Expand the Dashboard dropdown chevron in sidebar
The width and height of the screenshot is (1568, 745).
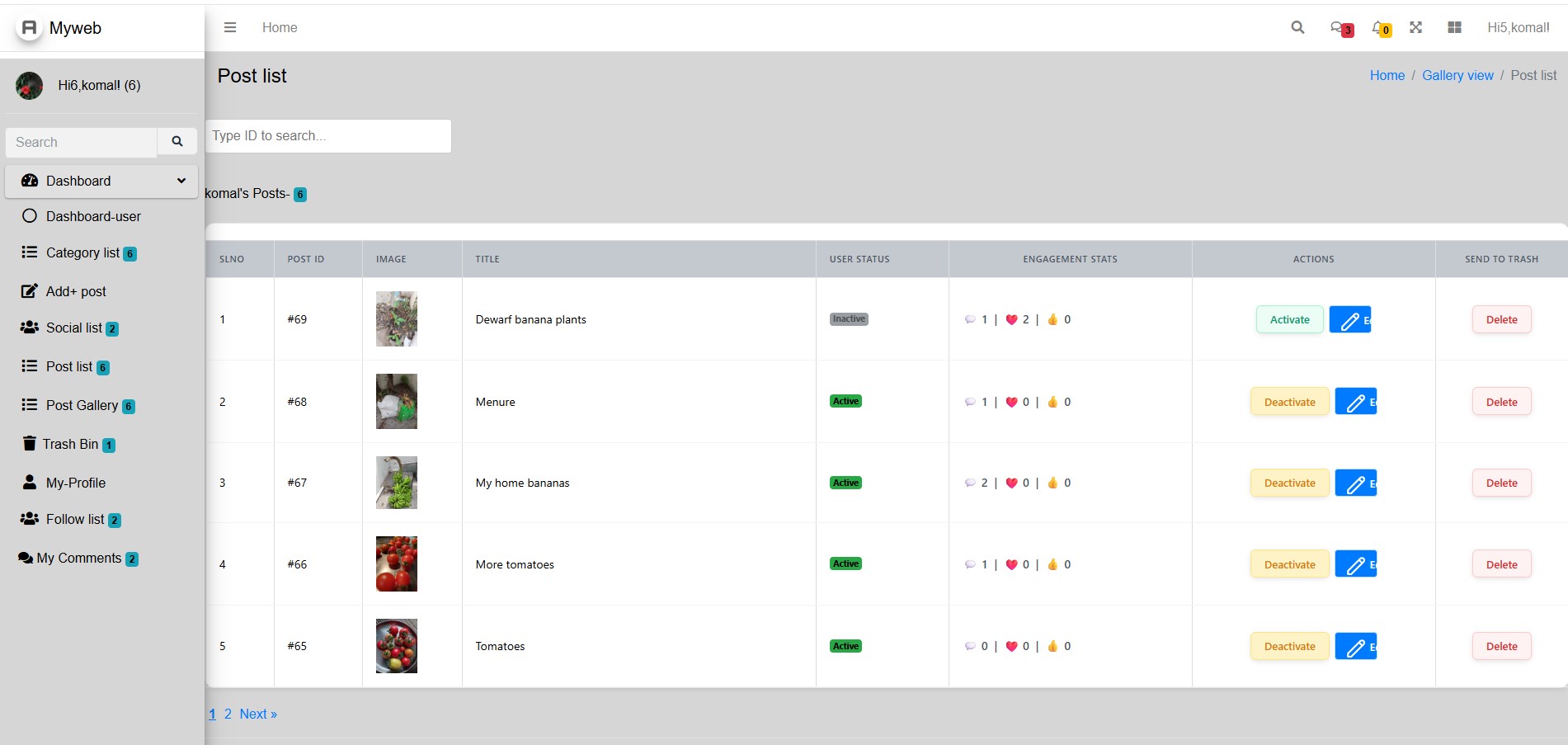181,181
